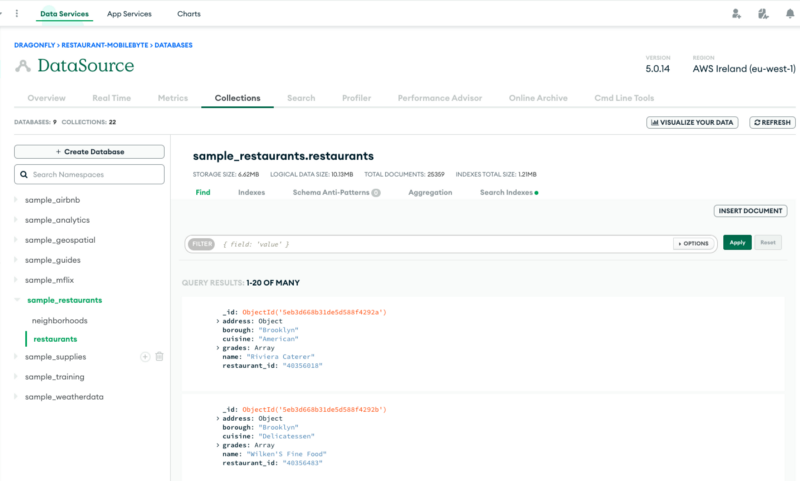
Task: Click the Search Namespaces input field
Action: click(x=89, y=175)
